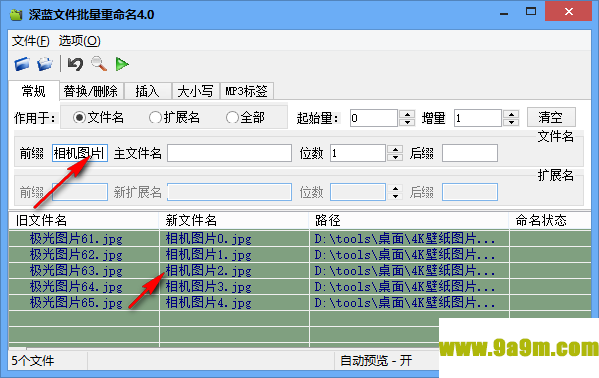
Task: Select the 全部 radio button
Action: pos(232,117)
